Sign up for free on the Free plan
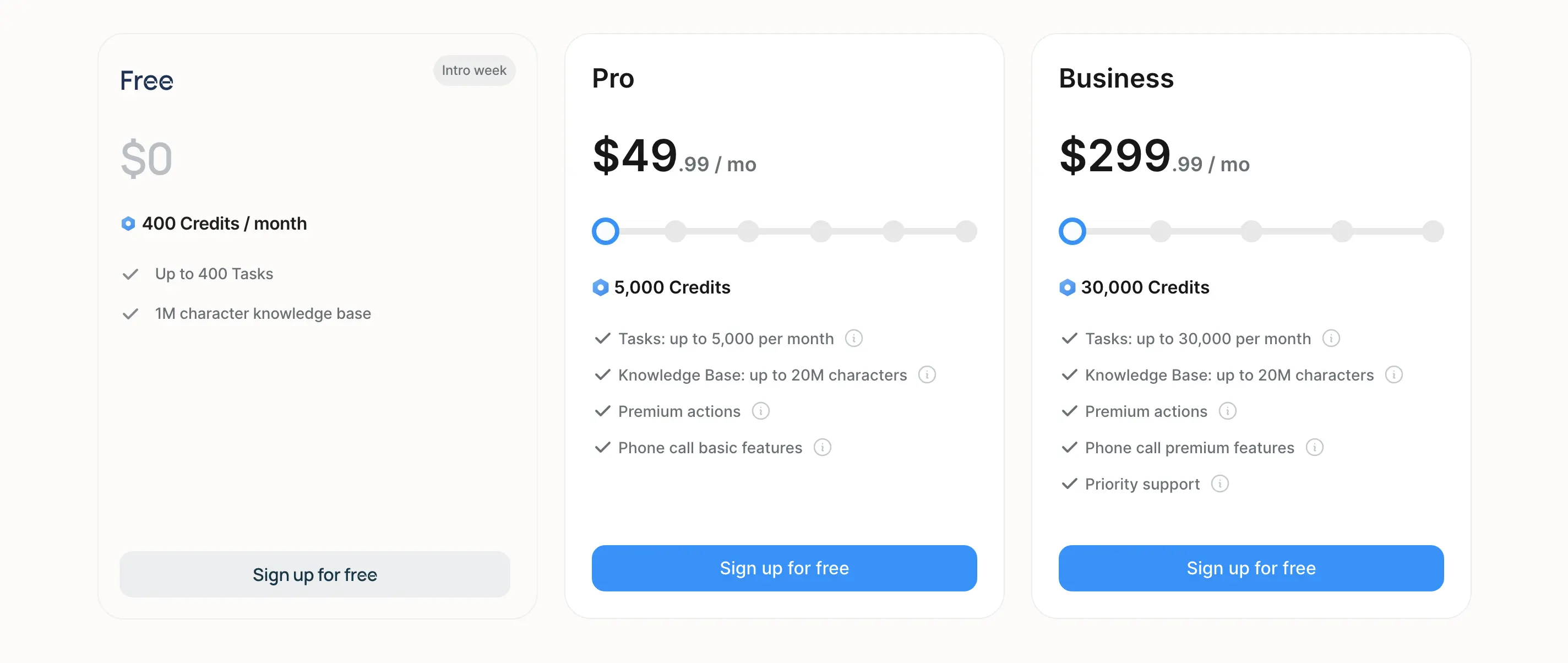The width and height of the screenshot is (1568, 663). [315, 574]
